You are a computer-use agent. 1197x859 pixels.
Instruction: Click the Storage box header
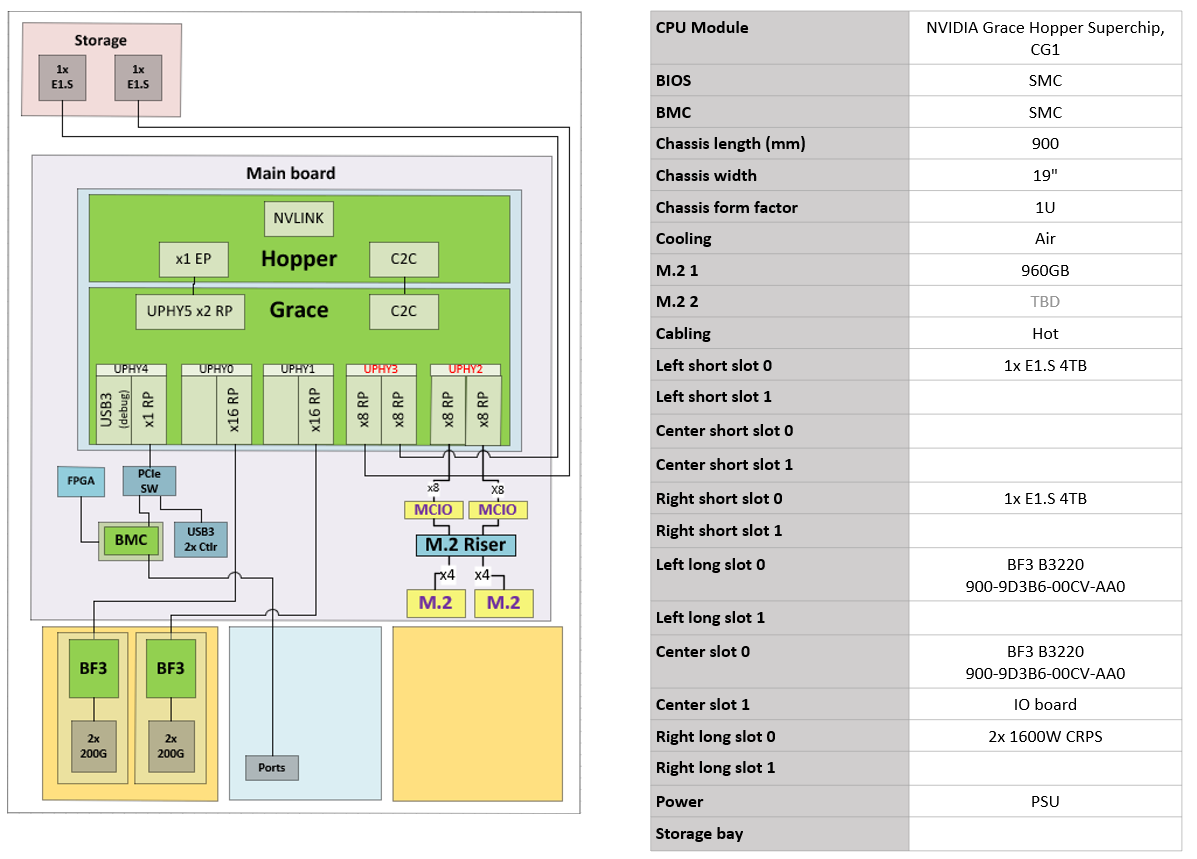point(101,40)
